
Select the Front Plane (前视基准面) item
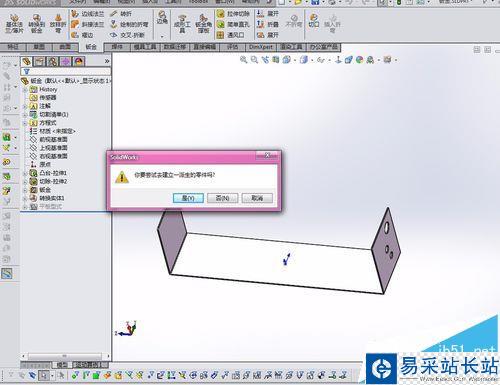click(x=49, y=139)
